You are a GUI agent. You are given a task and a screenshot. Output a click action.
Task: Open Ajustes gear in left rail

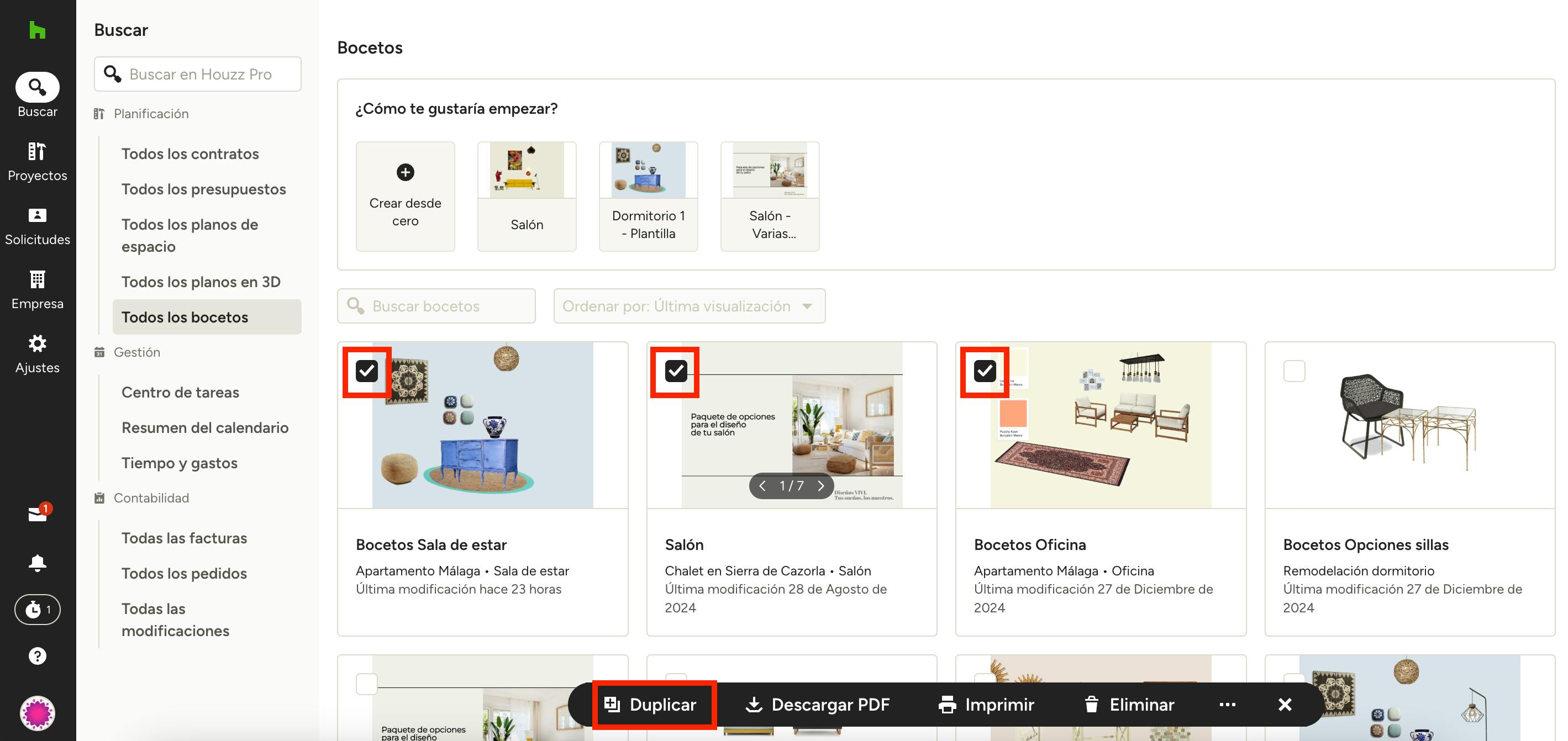[37, 354]
